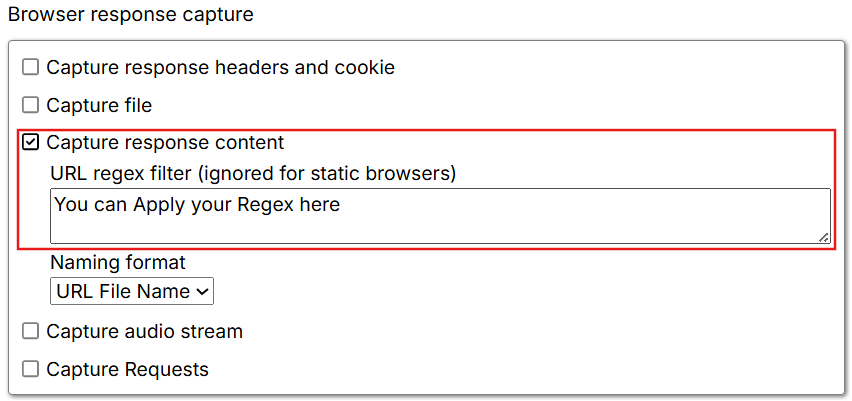Click the chevron arrow on Naming format select

(202, 291)
